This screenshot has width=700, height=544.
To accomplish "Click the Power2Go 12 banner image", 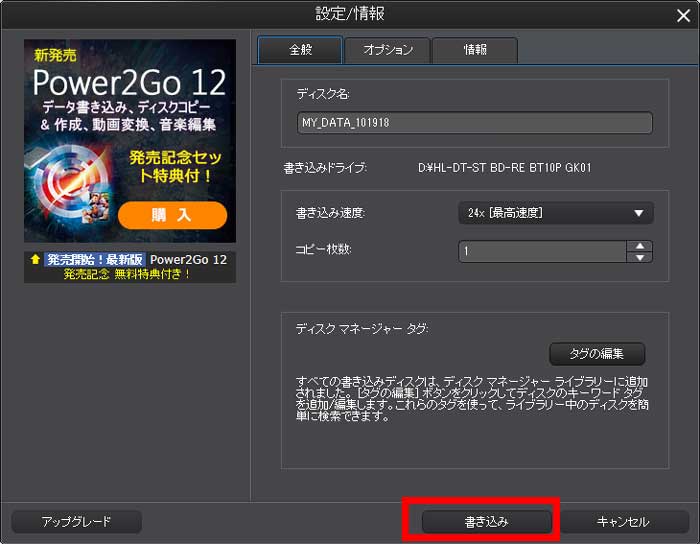I will pos(130,141).
